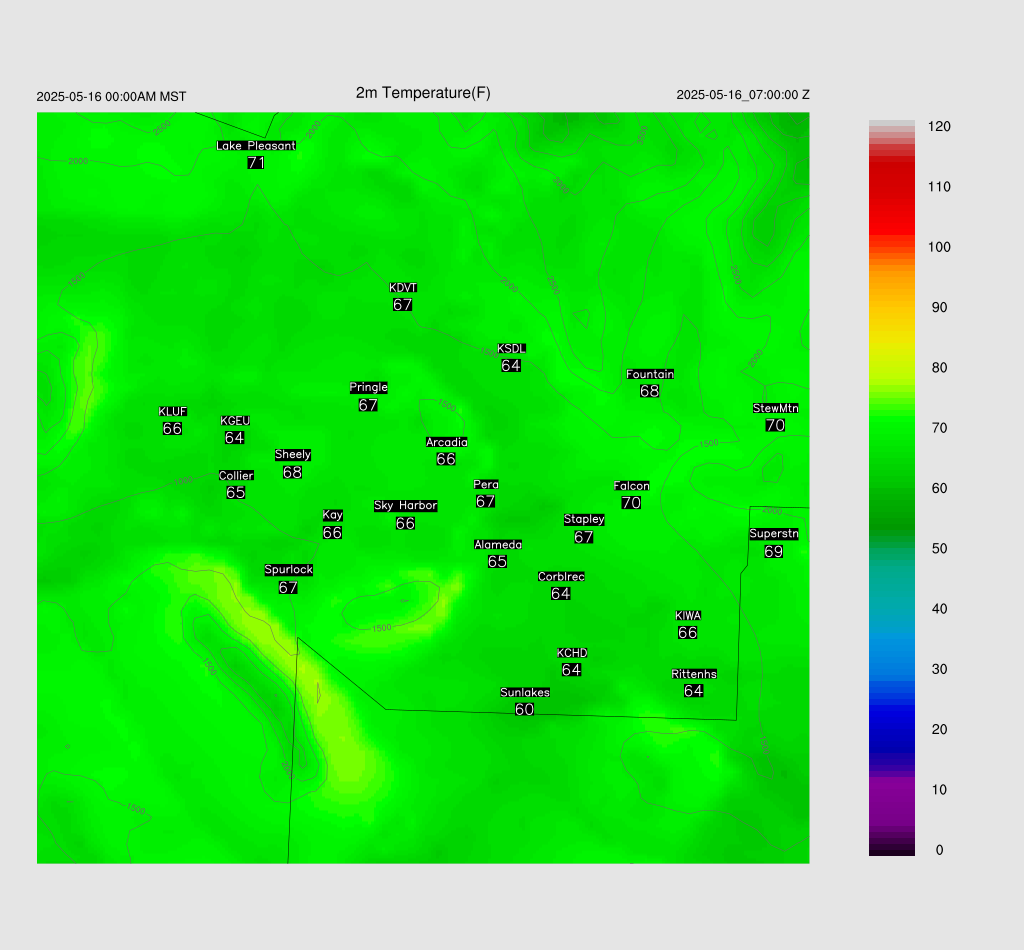1024x950 pixels.
Task: Click the 2m Temperature(F) chart title
Action: click(x=423, y=93)
